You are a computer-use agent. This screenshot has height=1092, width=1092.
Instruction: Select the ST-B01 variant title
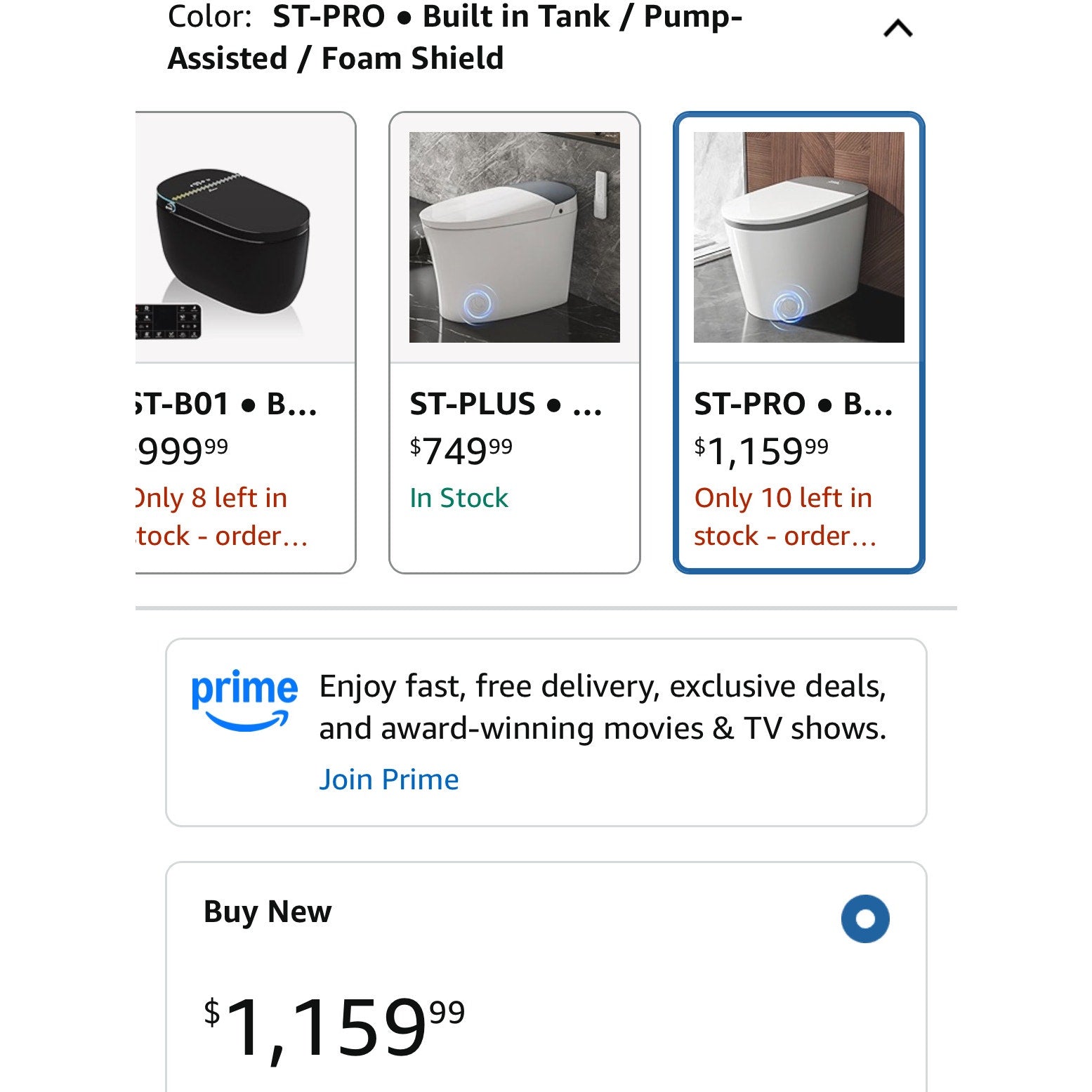pyautogui.click(x=226, y=404)
